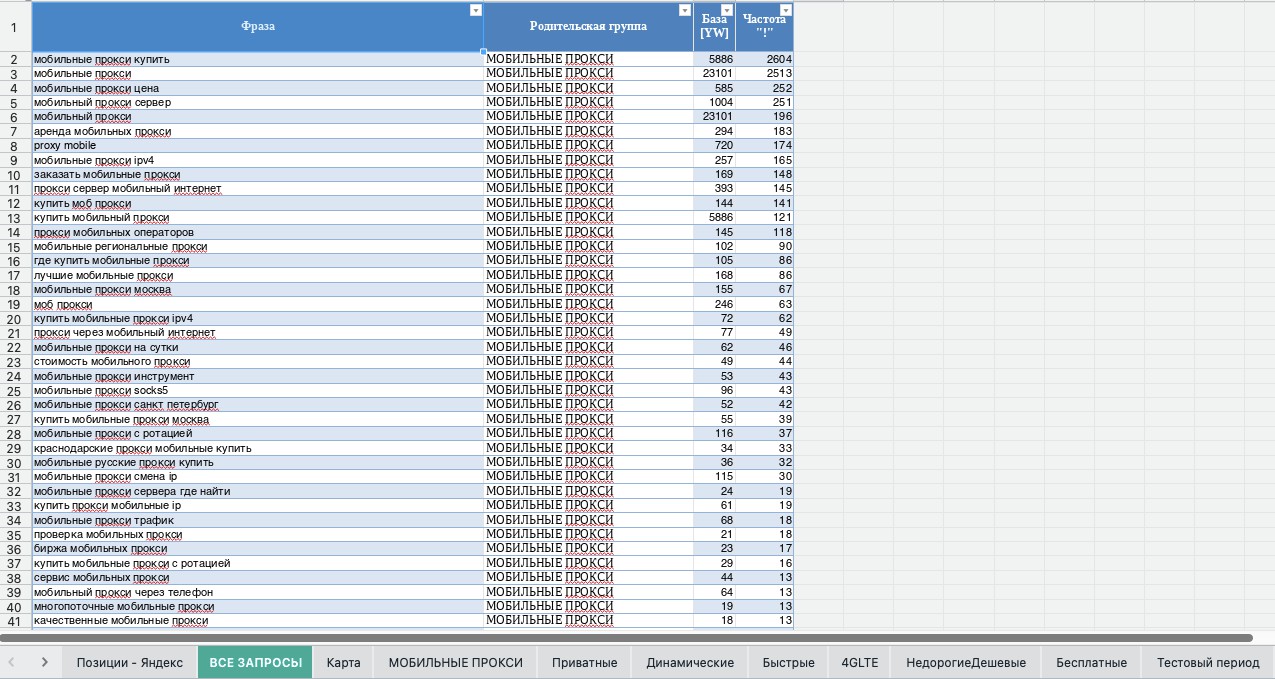Image resolution: width=1275 pixels, height=679 pixels.
Task: Switch to the МОБИЛЬНЫЕ ПРОКСИ sheet tab
Action: (x=455, y=662)
